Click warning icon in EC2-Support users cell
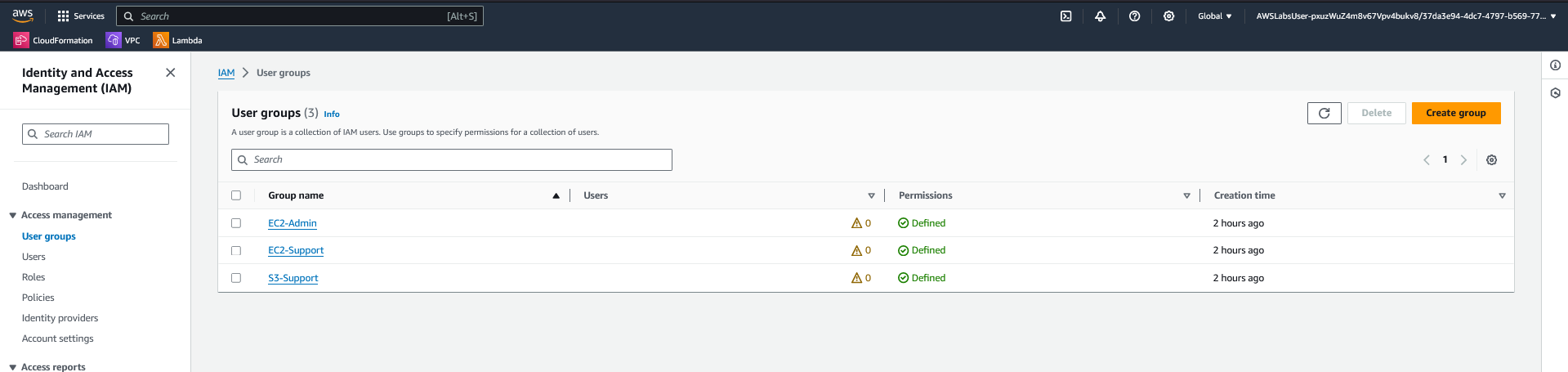This screenshot has height=372, width=1568. coord(856,250)
